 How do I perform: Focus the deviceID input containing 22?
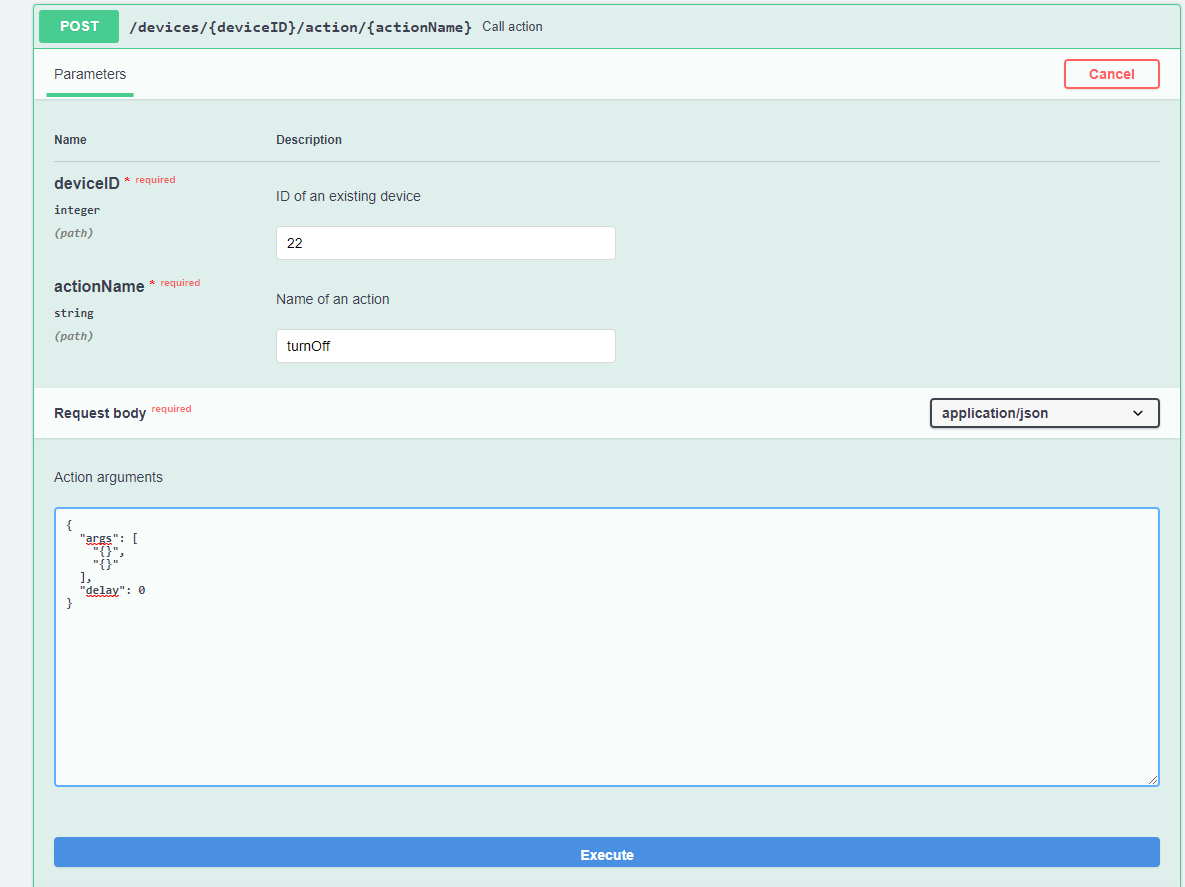click(445, 243)
